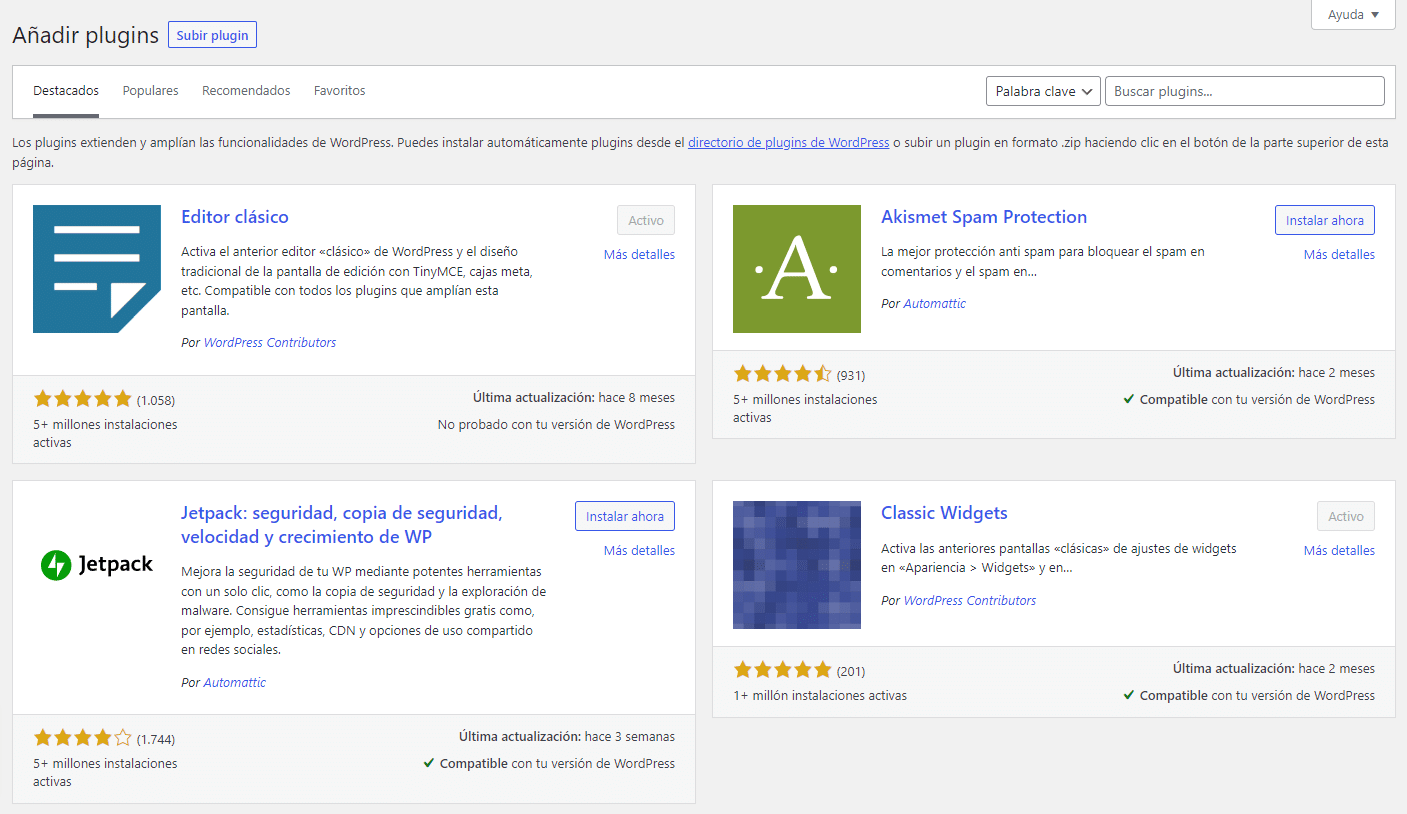The width and height of the screenshot is (1407, 814).
Task: Click the Añadir plugins page heading
Action: (86, 35)
